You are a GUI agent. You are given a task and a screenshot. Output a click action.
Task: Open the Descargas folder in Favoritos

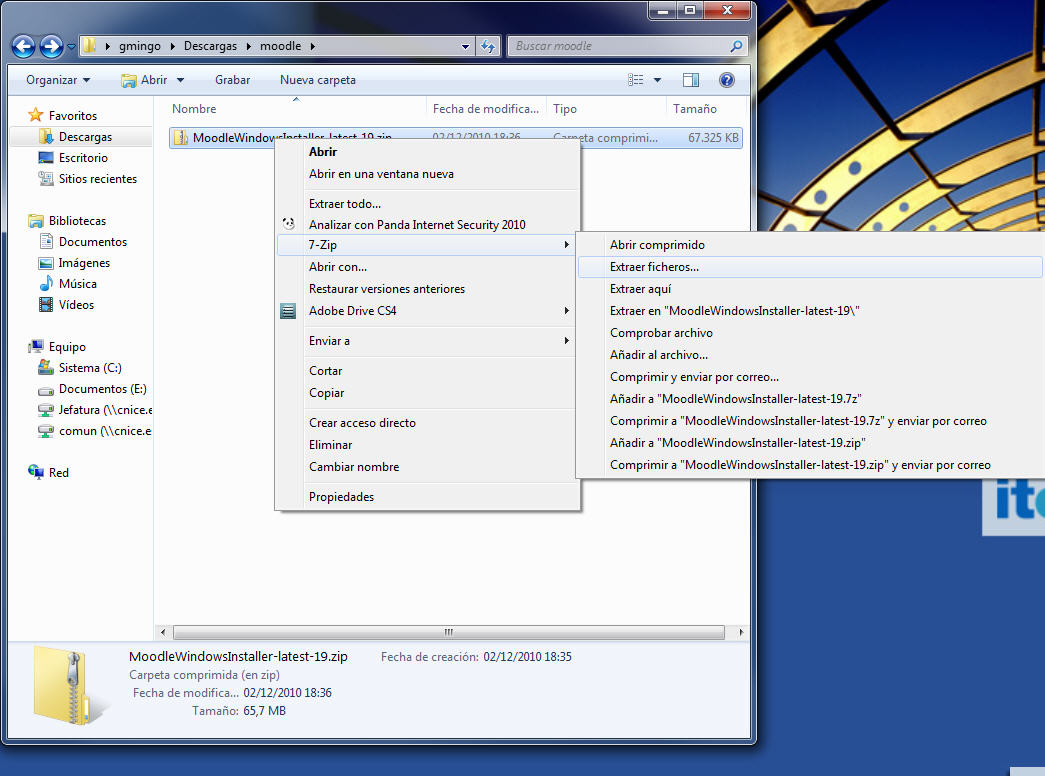tap(84, 137)
